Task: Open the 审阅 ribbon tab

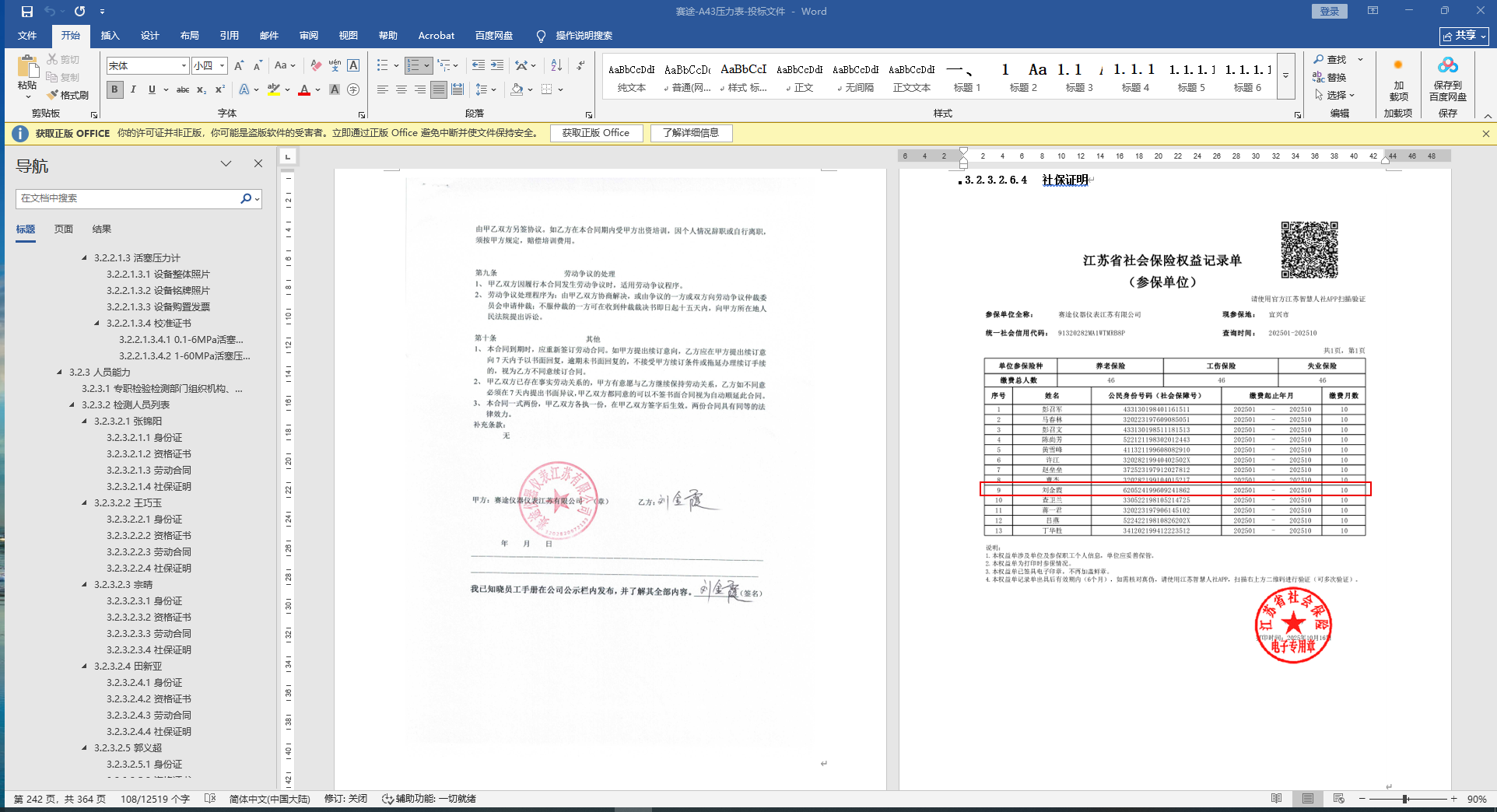Action: click(308, 36)
